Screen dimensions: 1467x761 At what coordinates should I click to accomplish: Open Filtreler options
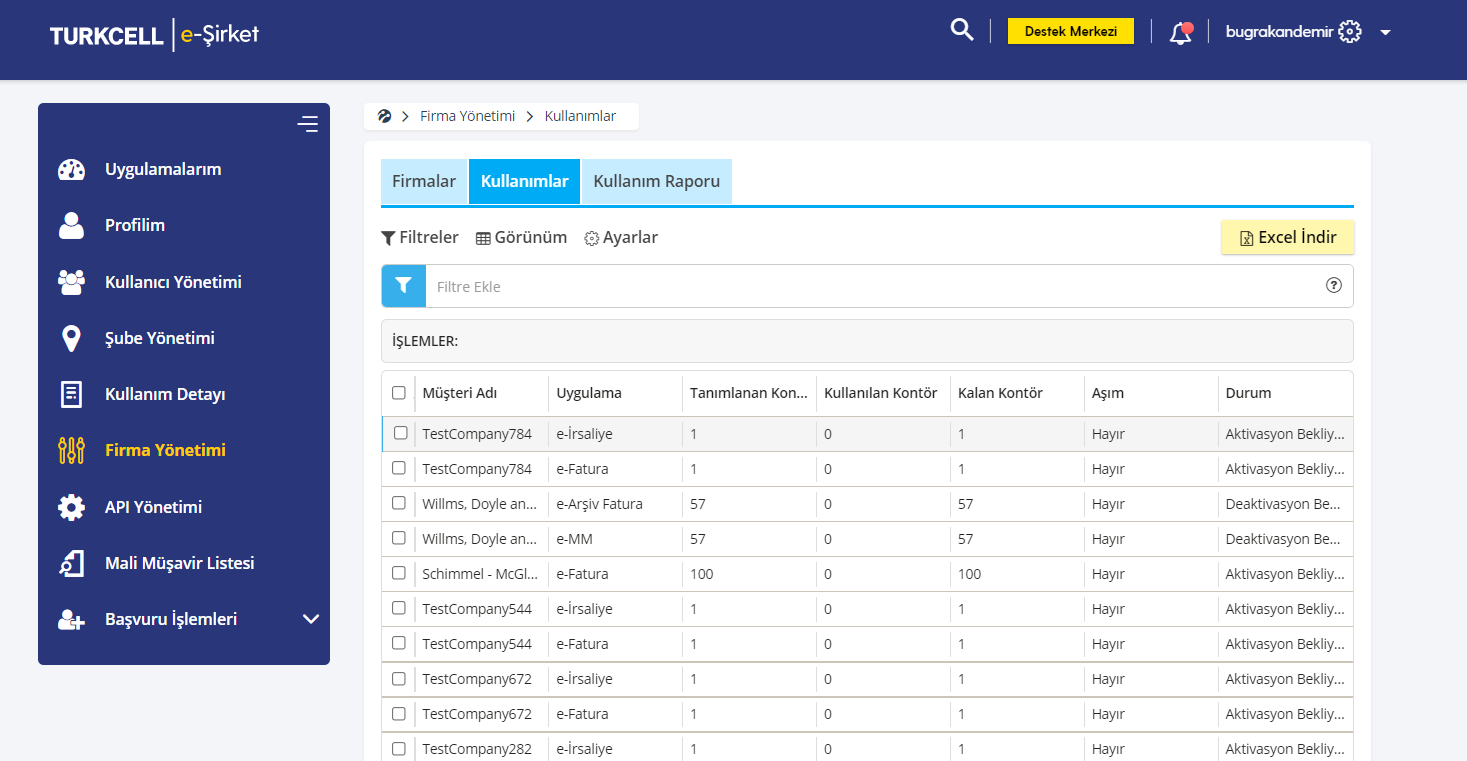[x=420, y=238]
